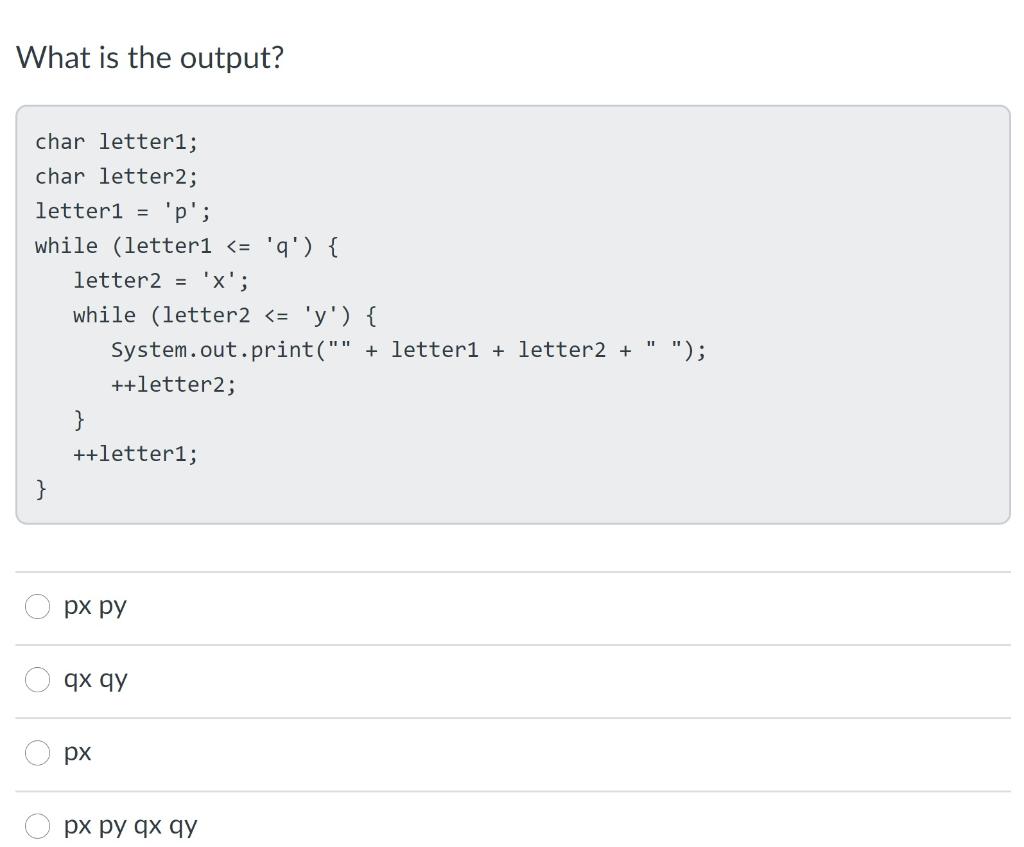The height and width of the screenshot is (847, 1024).
Task: Click the "px py qx qy" answer text
Action: point(131,826)
